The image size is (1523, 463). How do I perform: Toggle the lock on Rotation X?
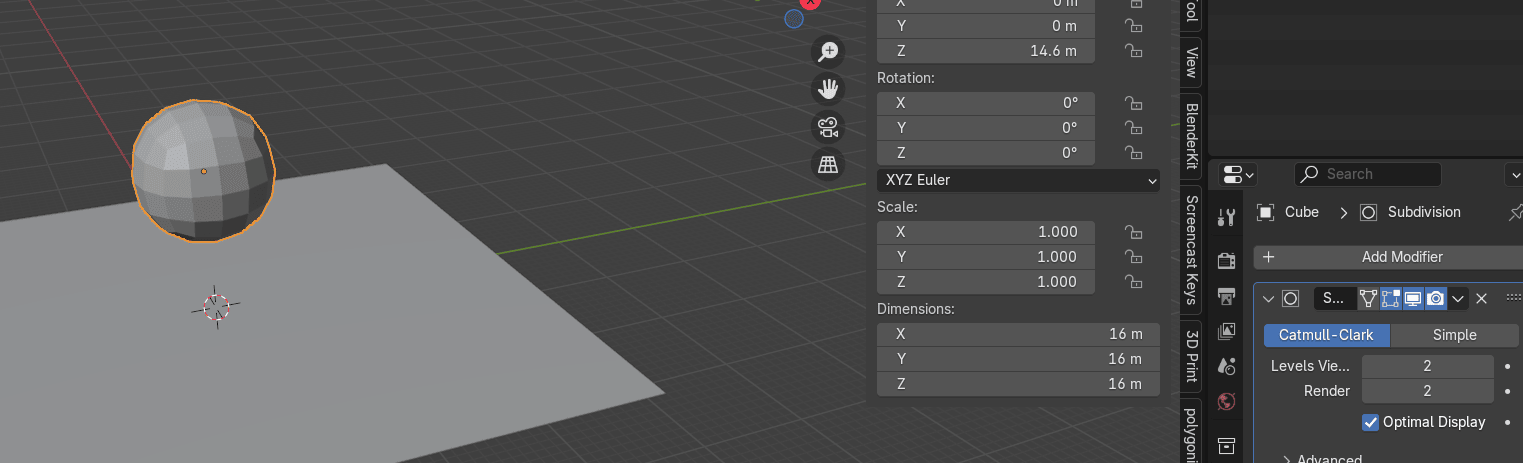coord(1133,103)
